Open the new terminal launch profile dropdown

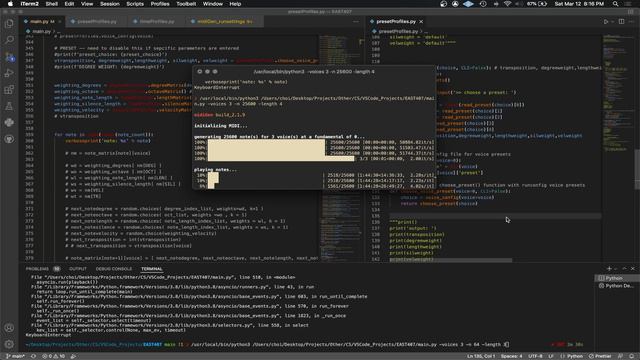point(616,269)
